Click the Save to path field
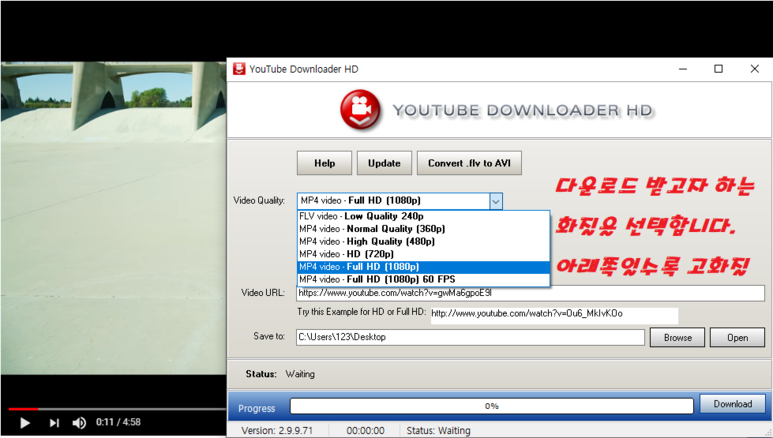 pos(470,337)
